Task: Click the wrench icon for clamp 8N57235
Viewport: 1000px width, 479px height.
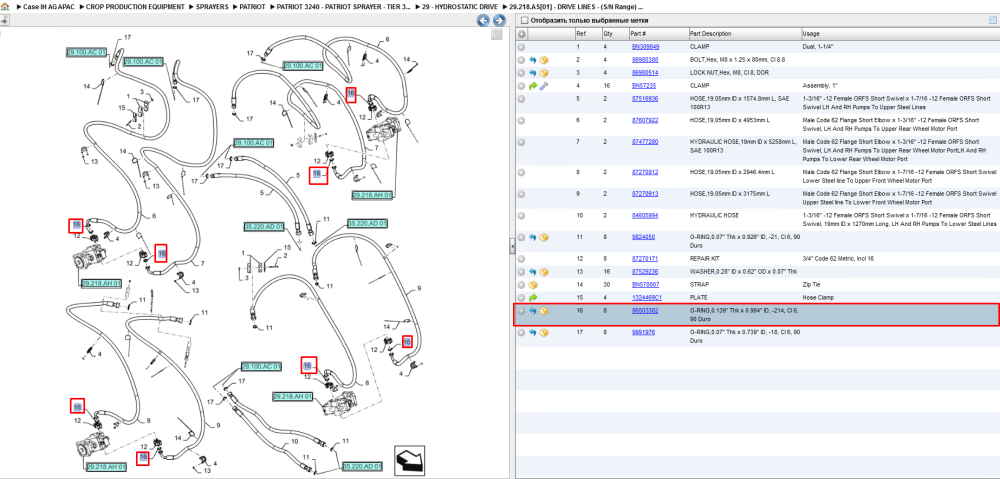Action: click(544, 85)
